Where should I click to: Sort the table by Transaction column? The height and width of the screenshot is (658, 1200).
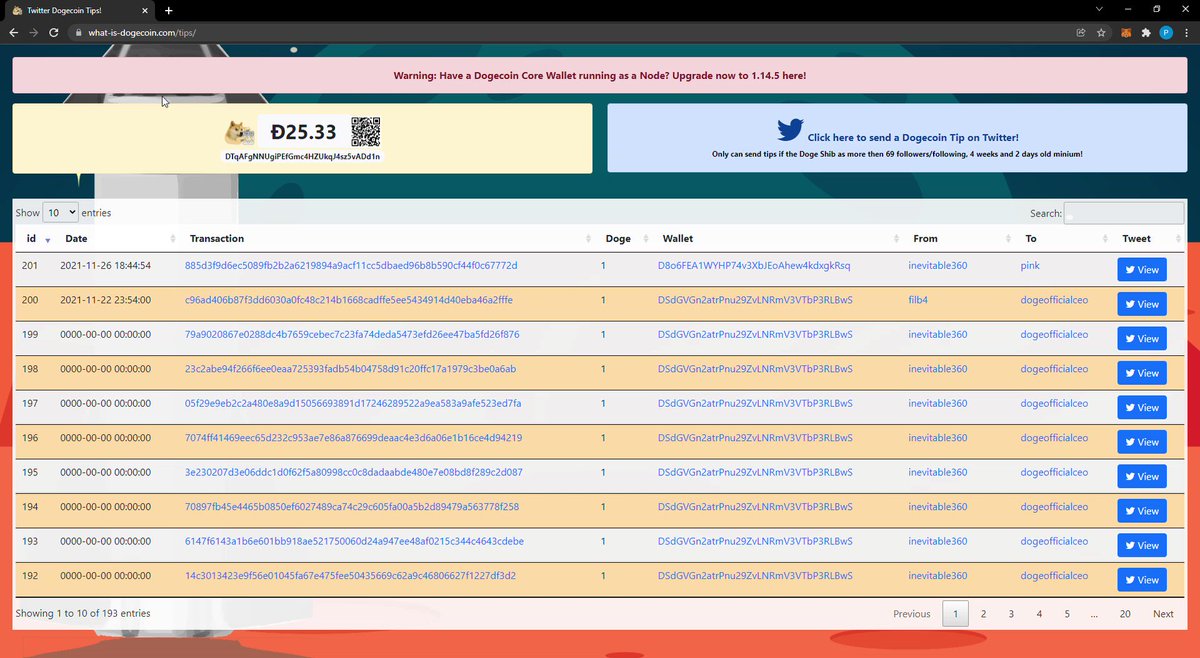387,239
